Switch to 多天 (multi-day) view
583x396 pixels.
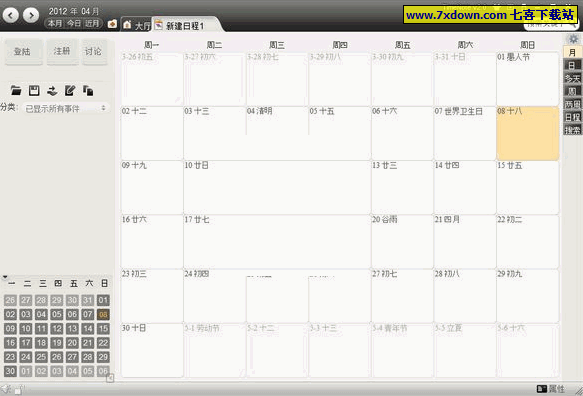point(572,78)
